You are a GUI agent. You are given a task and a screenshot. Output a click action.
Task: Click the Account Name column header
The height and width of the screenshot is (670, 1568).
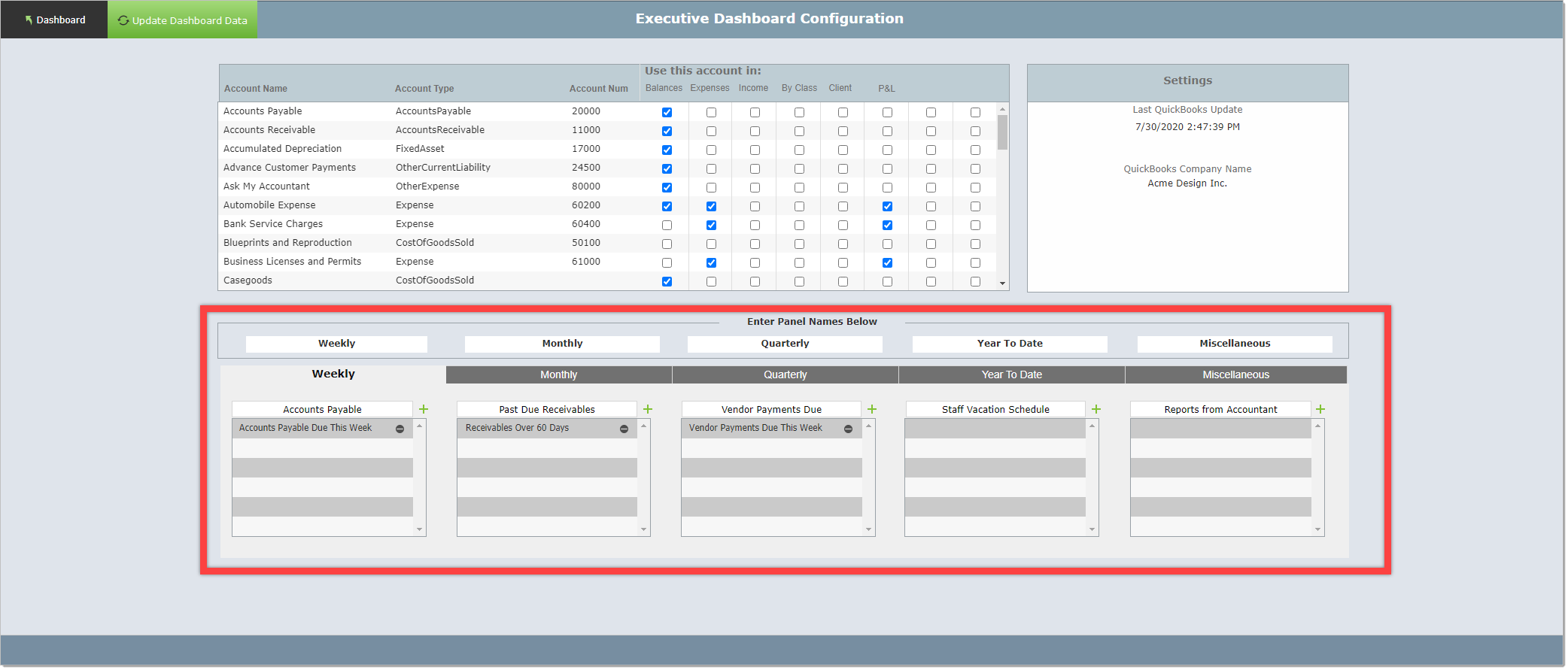pyautogui.click(x=255, y=89)
